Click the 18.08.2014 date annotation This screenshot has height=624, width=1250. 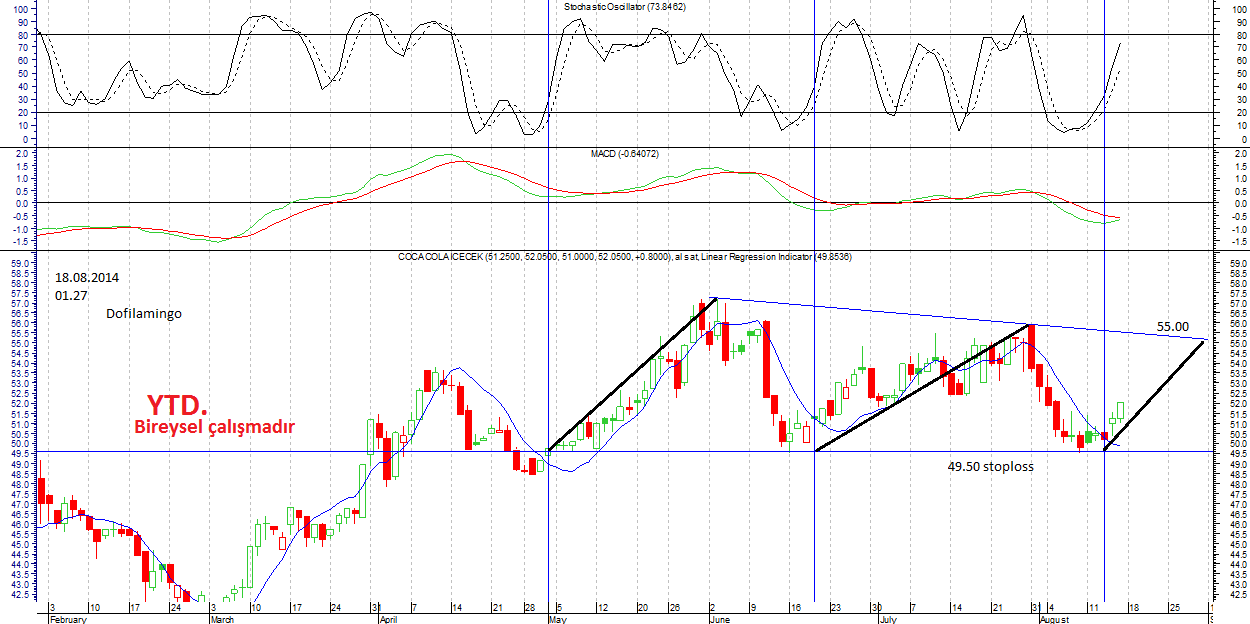coord(92,277)
